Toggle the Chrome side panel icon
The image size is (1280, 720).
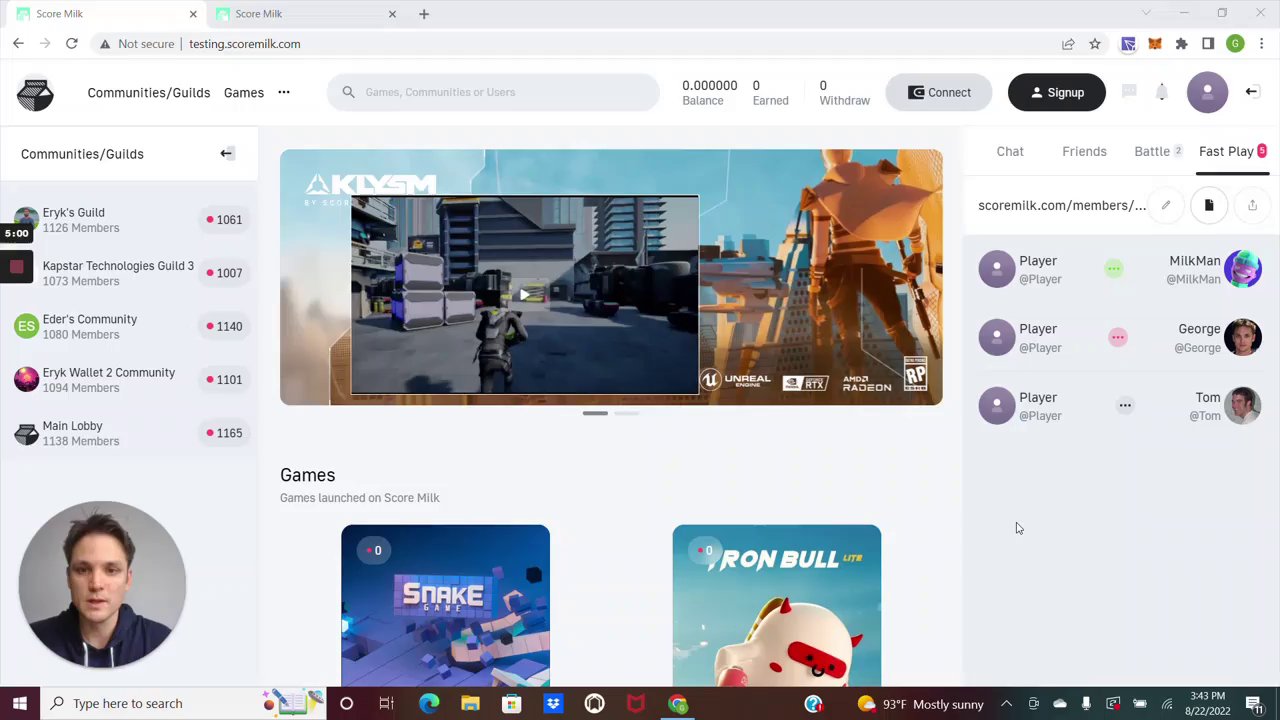pyautogui.click(x=1208, y=44)
